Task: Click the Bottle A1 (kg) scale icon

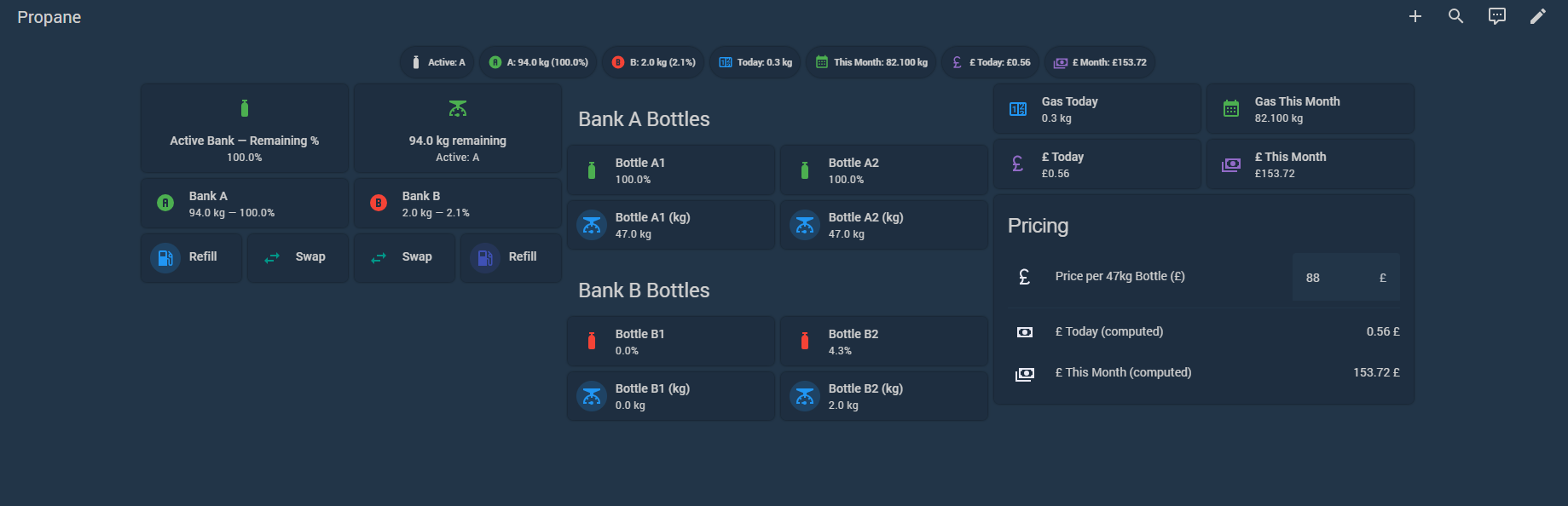Action: (592, 225)
